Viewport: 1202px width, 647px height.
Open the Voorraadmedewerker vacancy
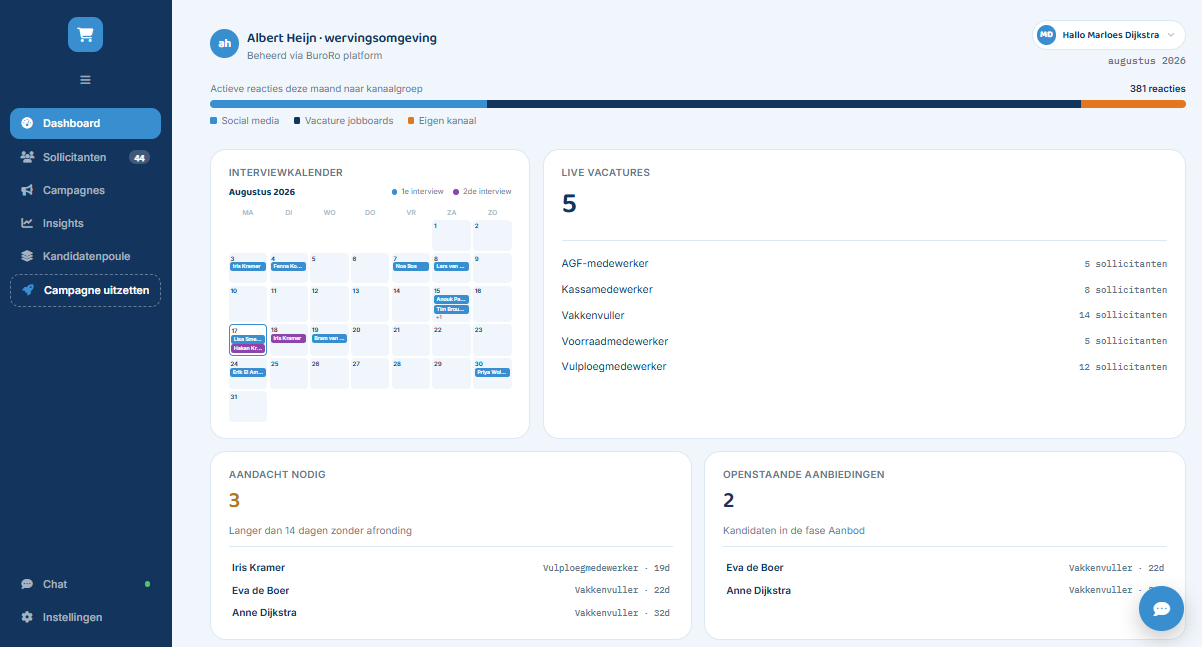click(864, 341)
